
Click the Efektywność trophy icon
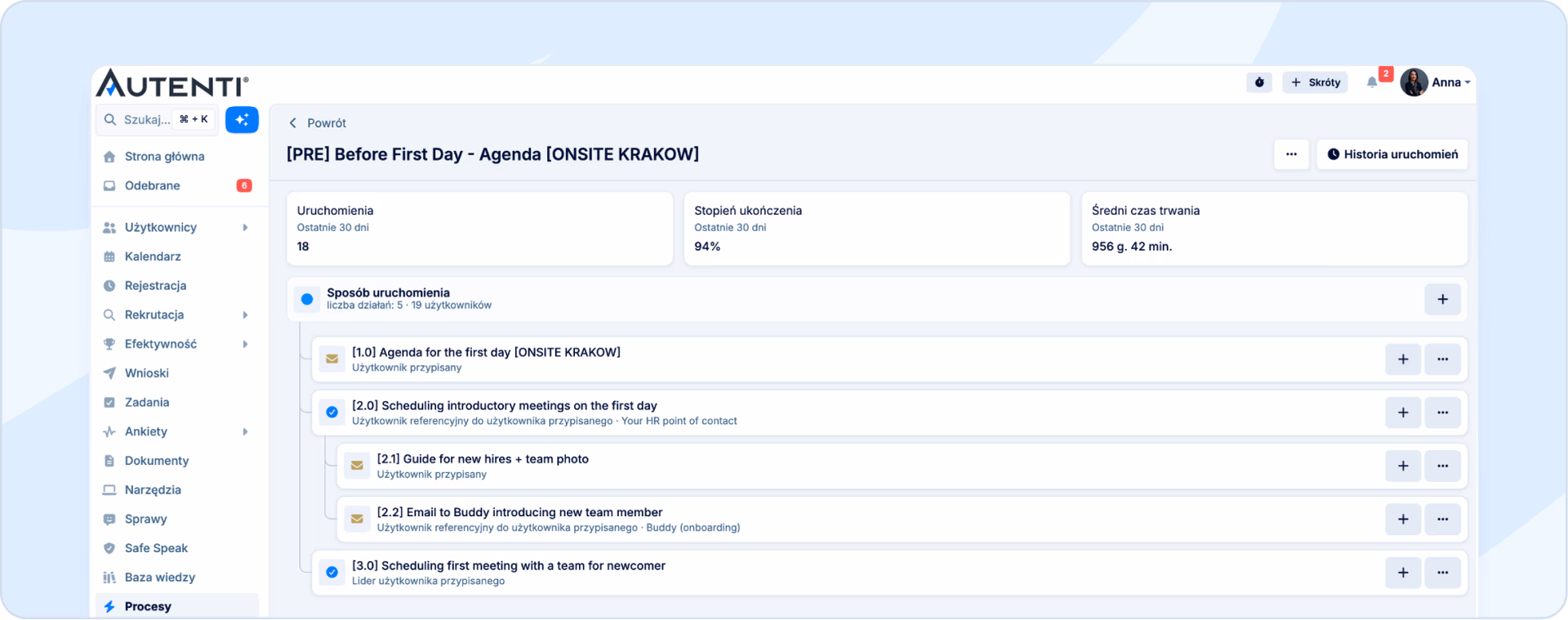pos(109,344)
